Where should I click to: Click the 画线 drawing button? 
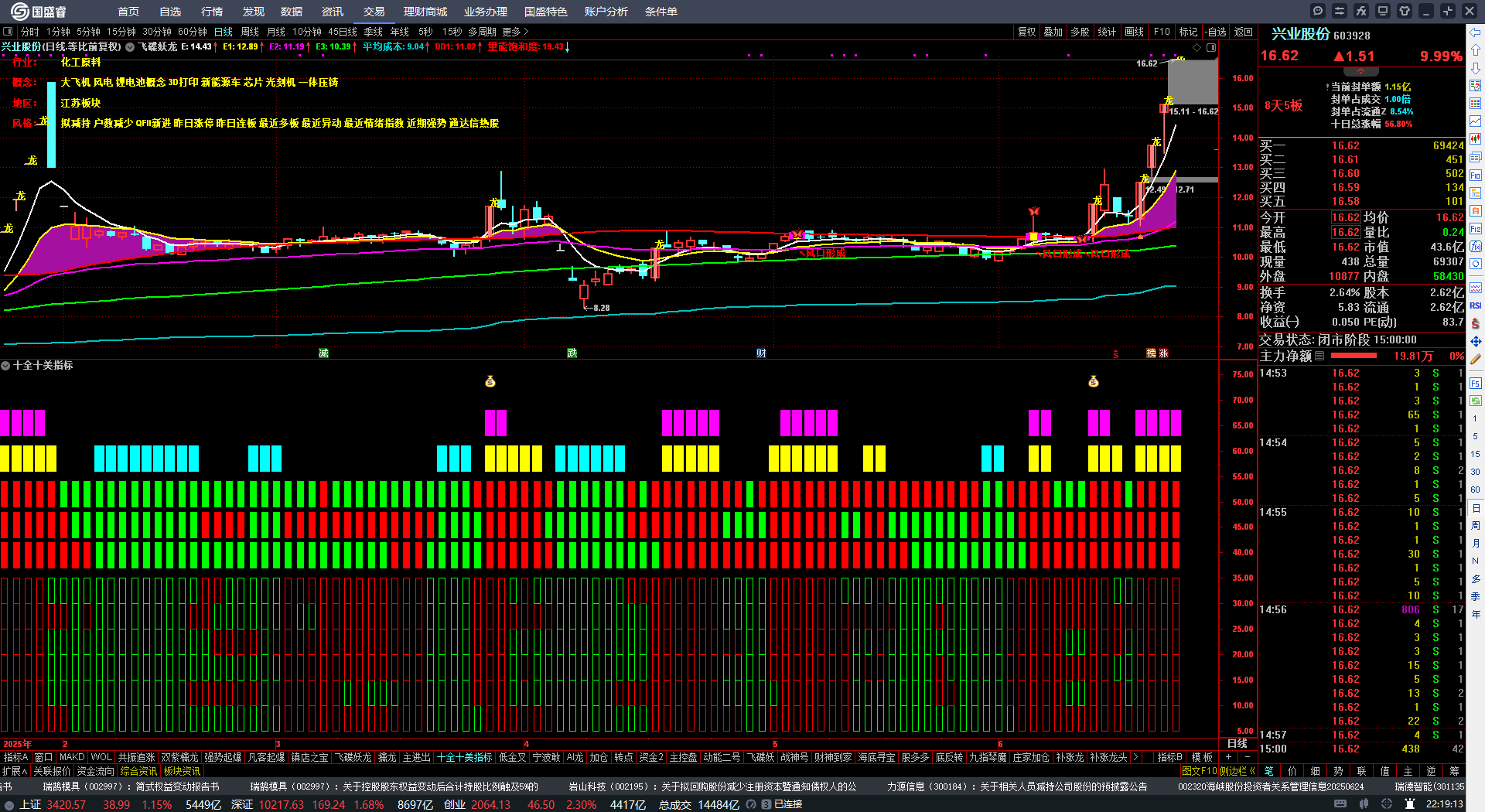pyautogui.click(x=1134, y=32)
